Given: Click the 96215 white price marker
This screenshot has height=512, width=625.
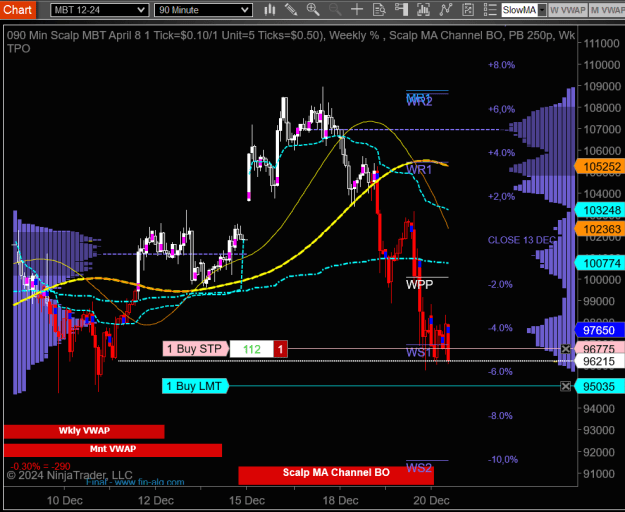Looking at the screenshot, I should 599,361.
